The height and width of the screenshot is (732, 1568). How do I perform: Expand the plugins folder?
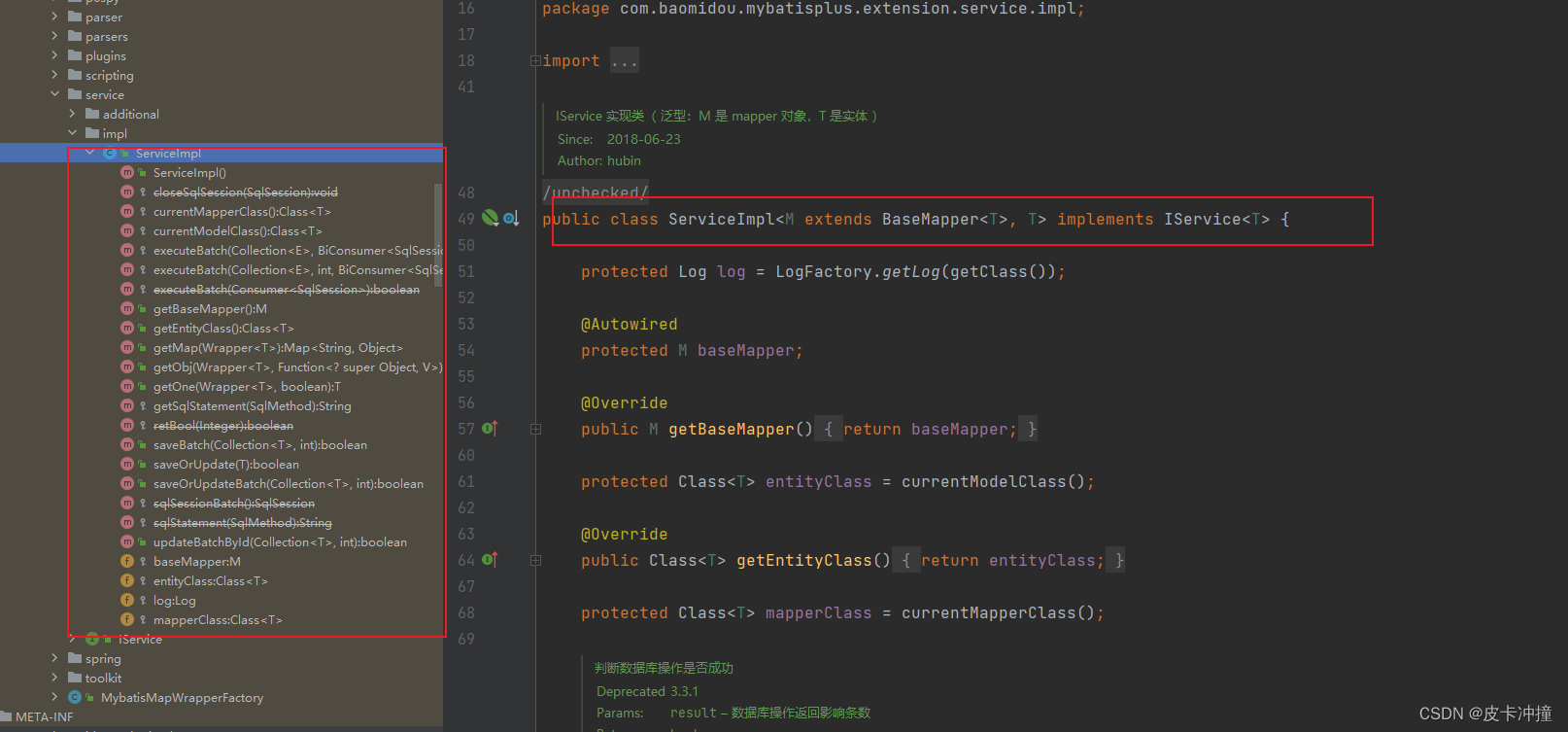coord(54,55)
